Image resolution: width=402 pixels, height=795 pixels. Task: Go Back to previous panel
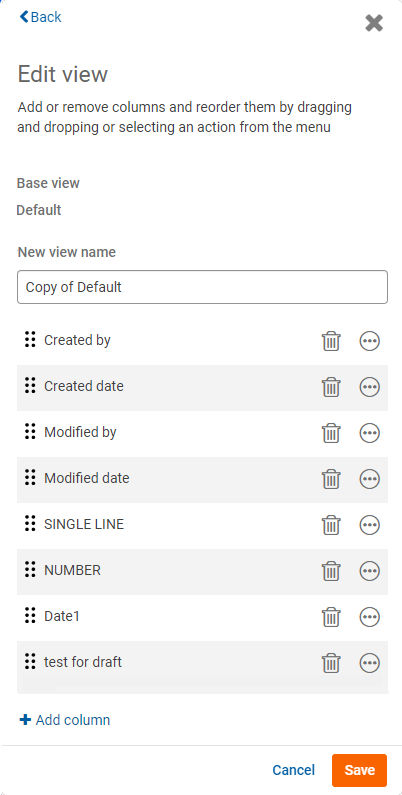pyautogui.click(x=40, y=17)
